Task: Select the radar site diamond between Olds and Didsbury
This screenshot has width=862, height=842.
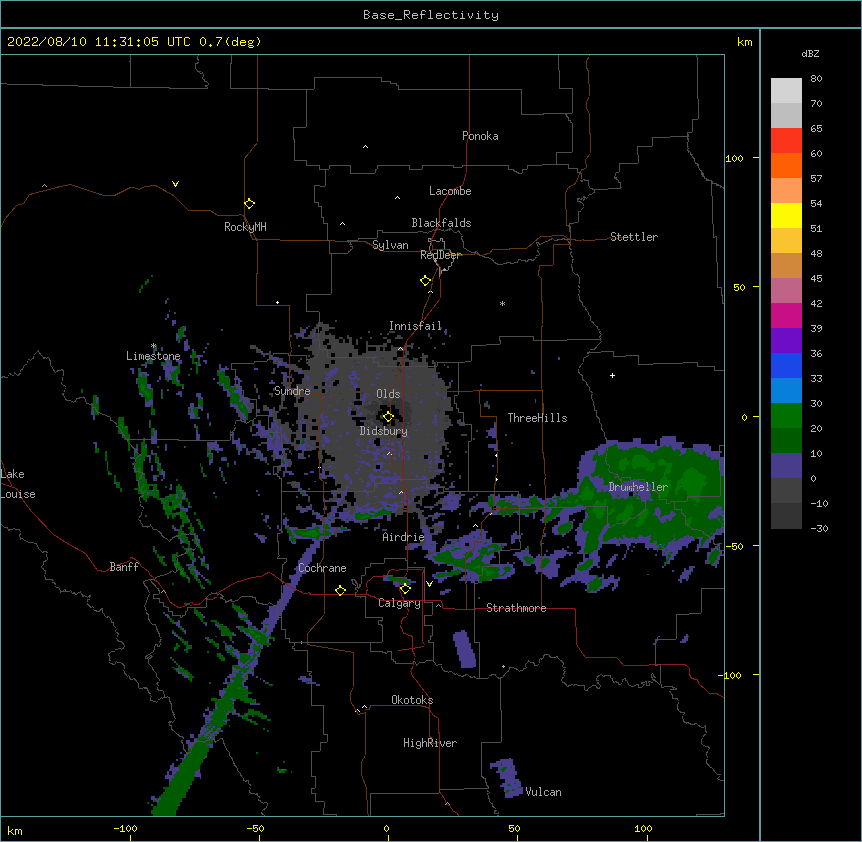Action: (x=388, y=417)
